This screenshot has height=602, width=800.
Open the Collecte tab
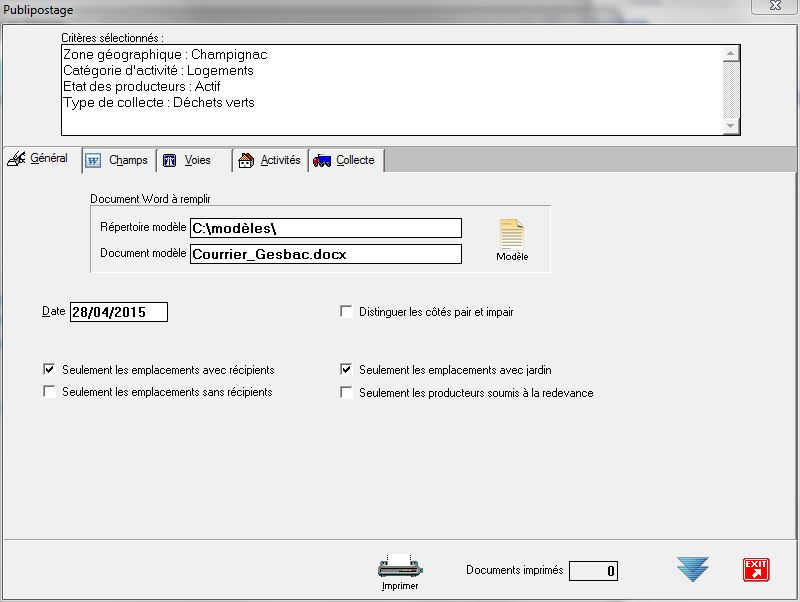click(345, 161)
